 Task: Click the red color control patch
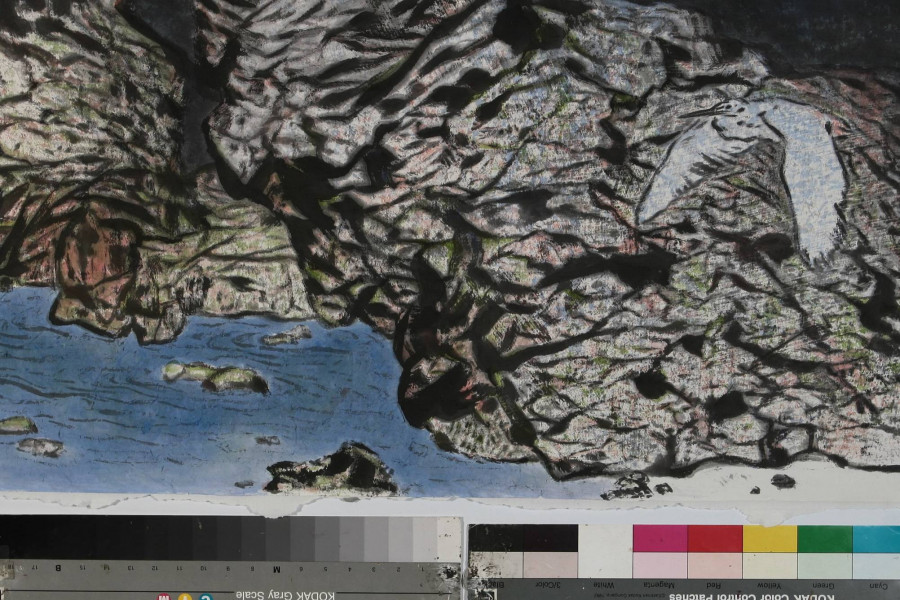715,539
